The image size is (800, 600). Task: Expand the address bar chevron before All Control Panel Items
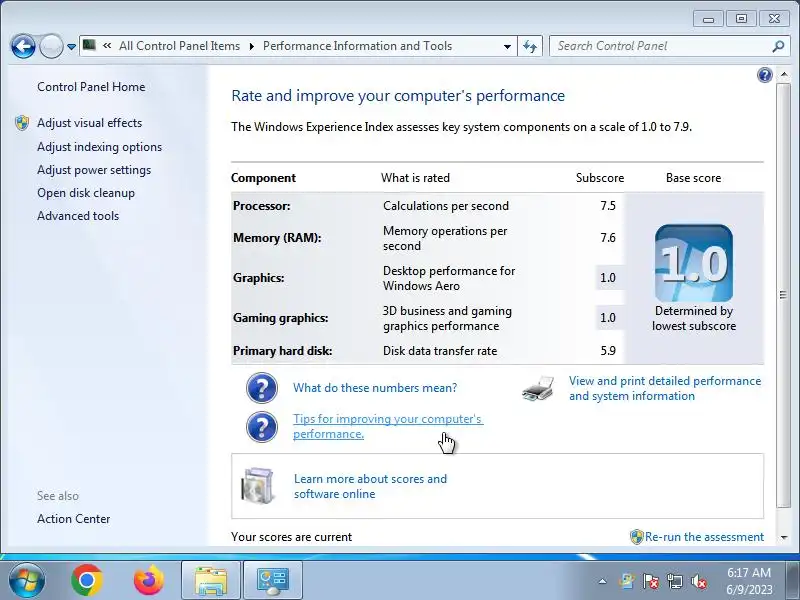107,45
